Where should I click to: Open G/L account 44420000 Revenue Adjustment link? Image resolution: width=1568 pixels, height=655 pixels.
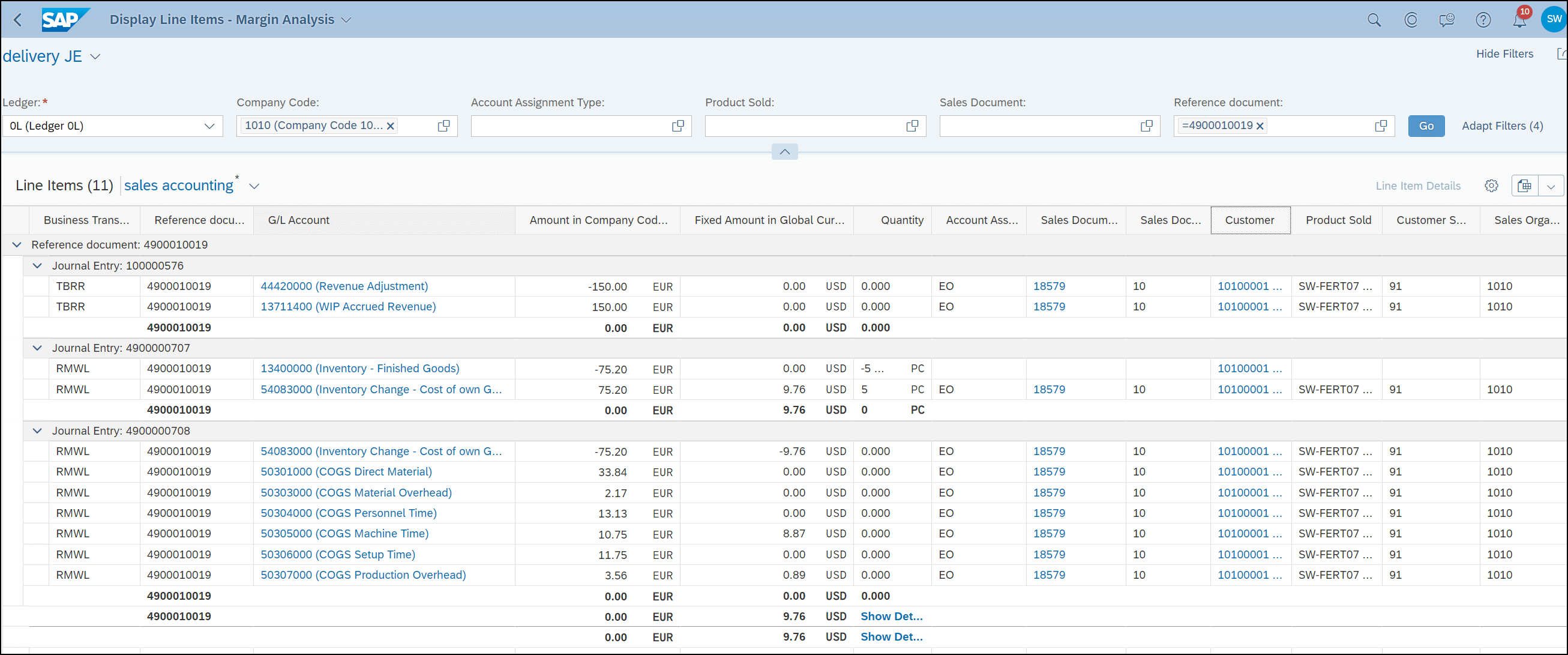coord(344,286)
